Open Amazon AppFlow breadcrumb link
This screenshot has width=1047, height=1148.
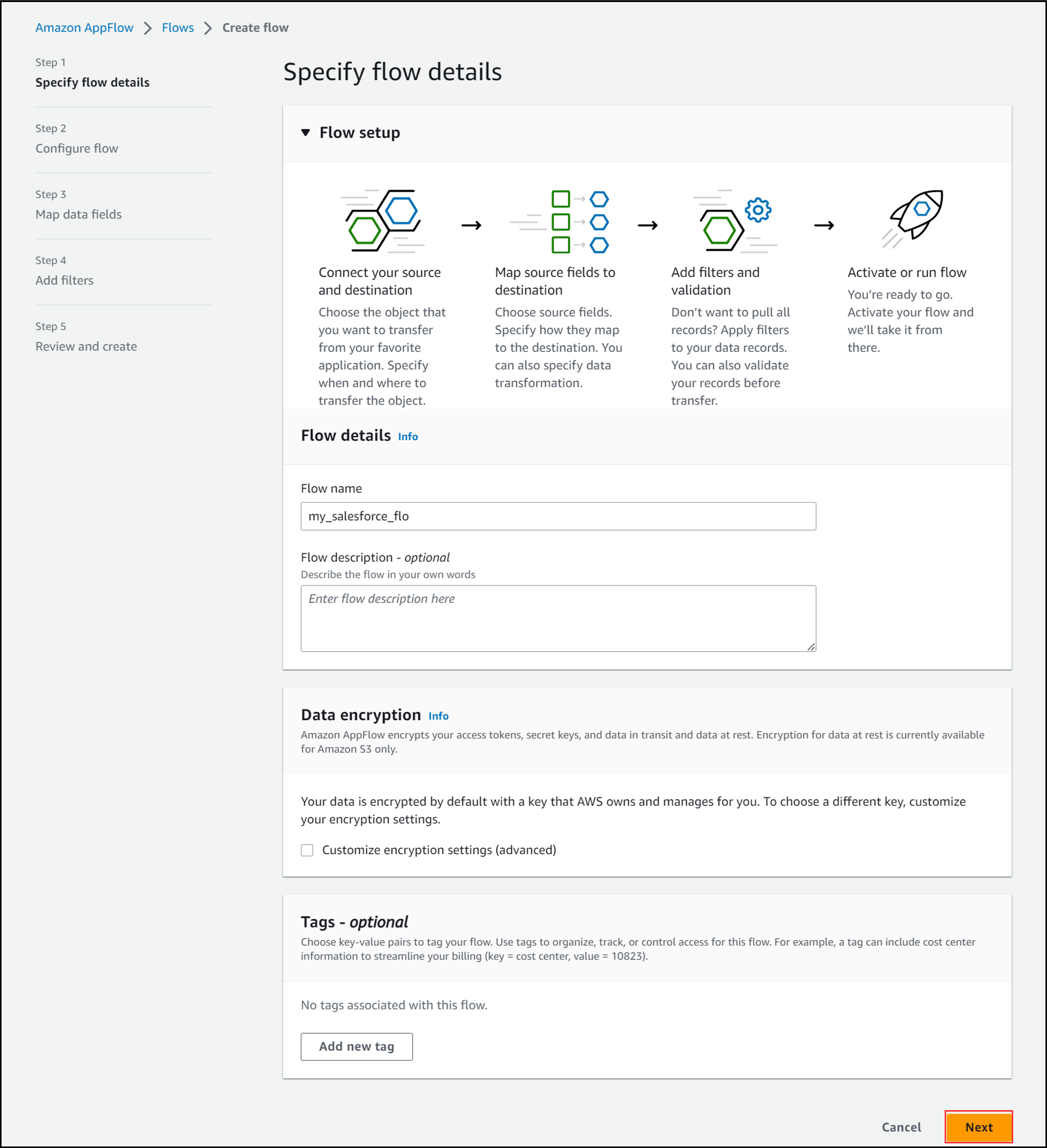(x=84, y=28)
